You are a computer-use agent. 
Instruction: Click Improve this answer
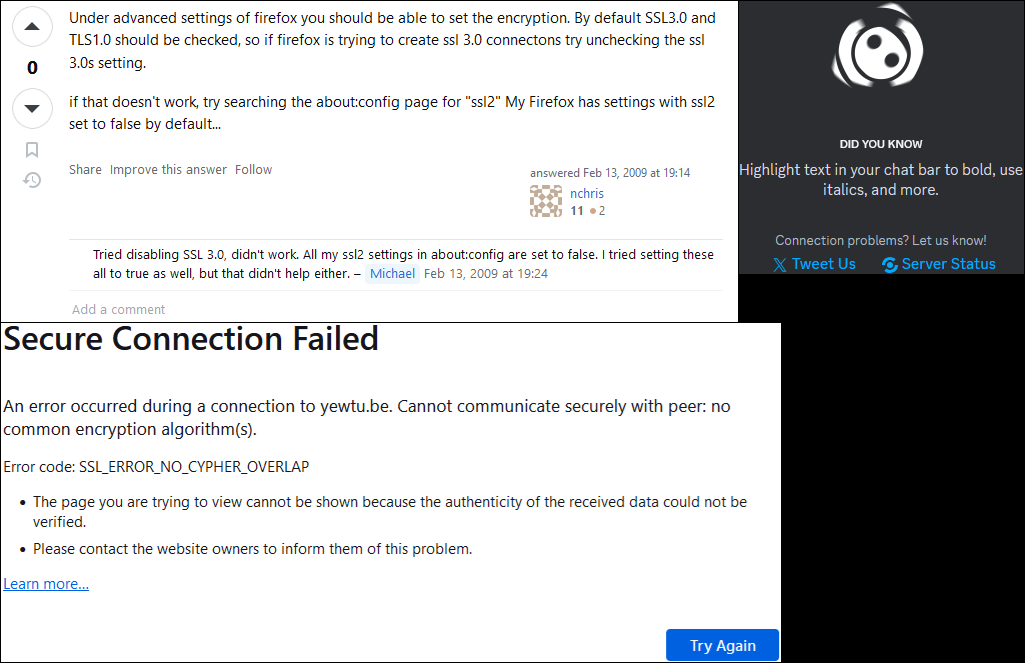point(168,170)
